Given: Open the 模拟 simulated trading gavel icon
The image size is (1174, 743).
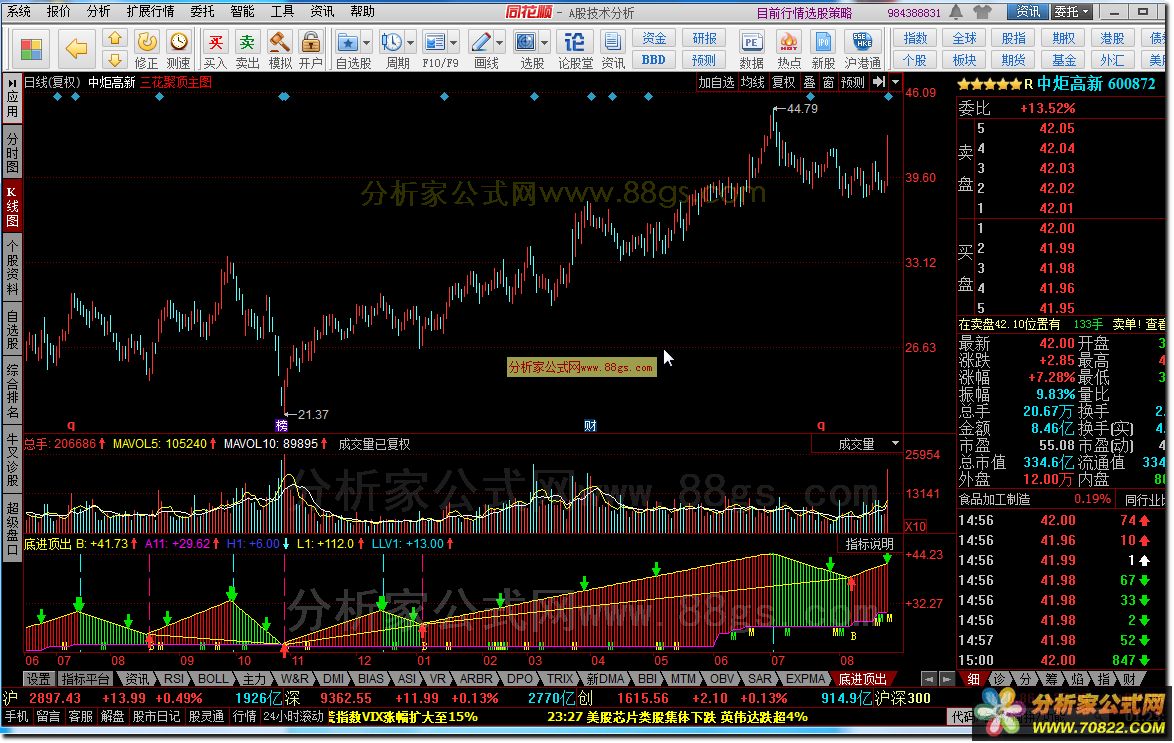Looking at the screenshot, I should [280, 49].
